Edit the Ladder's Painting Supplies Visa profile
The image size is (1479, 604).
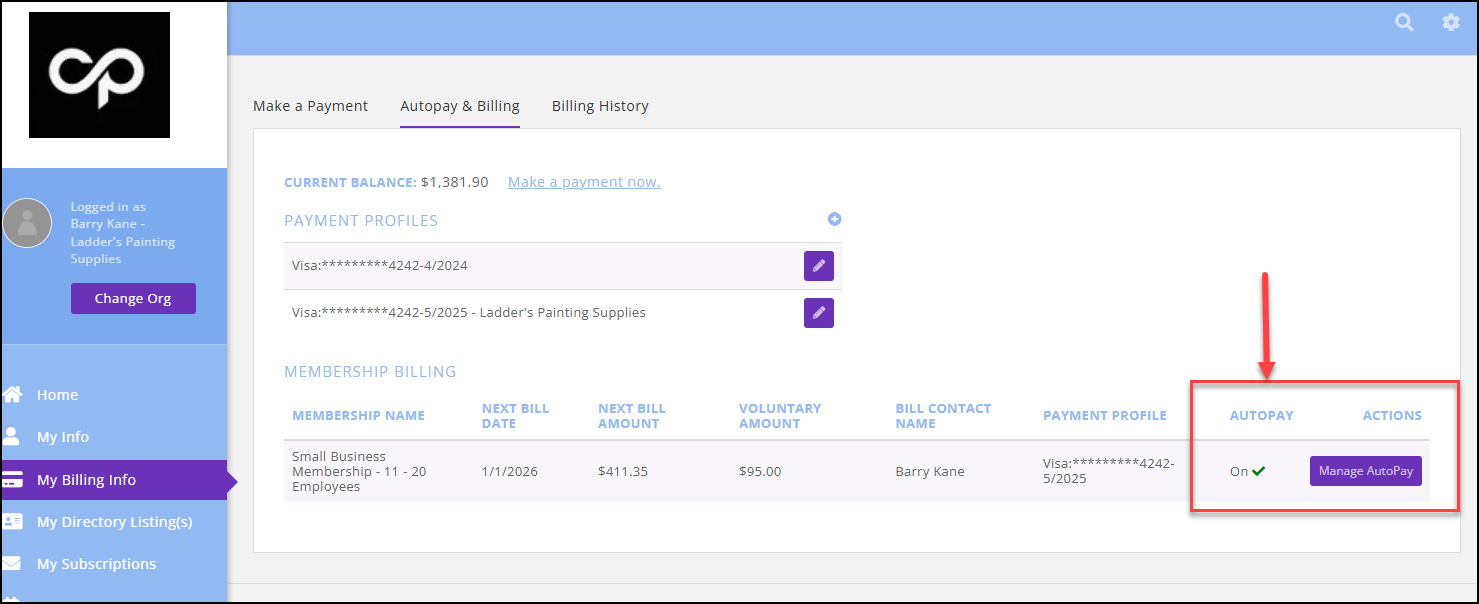point(818,313)
